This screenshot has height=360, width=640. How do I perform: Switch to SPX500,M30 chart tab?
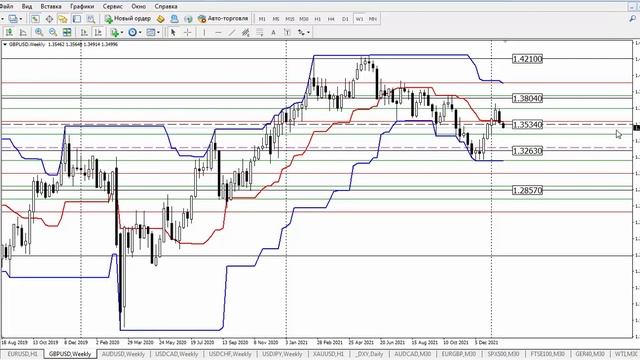point(503,354)
